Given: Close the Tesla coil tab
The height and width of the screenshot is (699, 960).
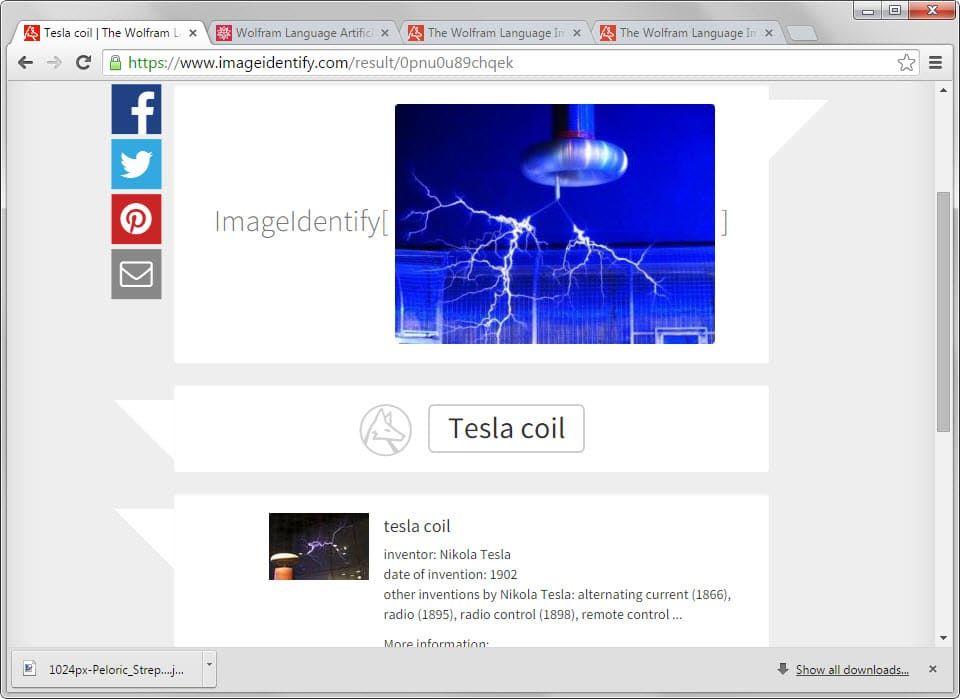Looking at the screenshot, I should [193, 33].
